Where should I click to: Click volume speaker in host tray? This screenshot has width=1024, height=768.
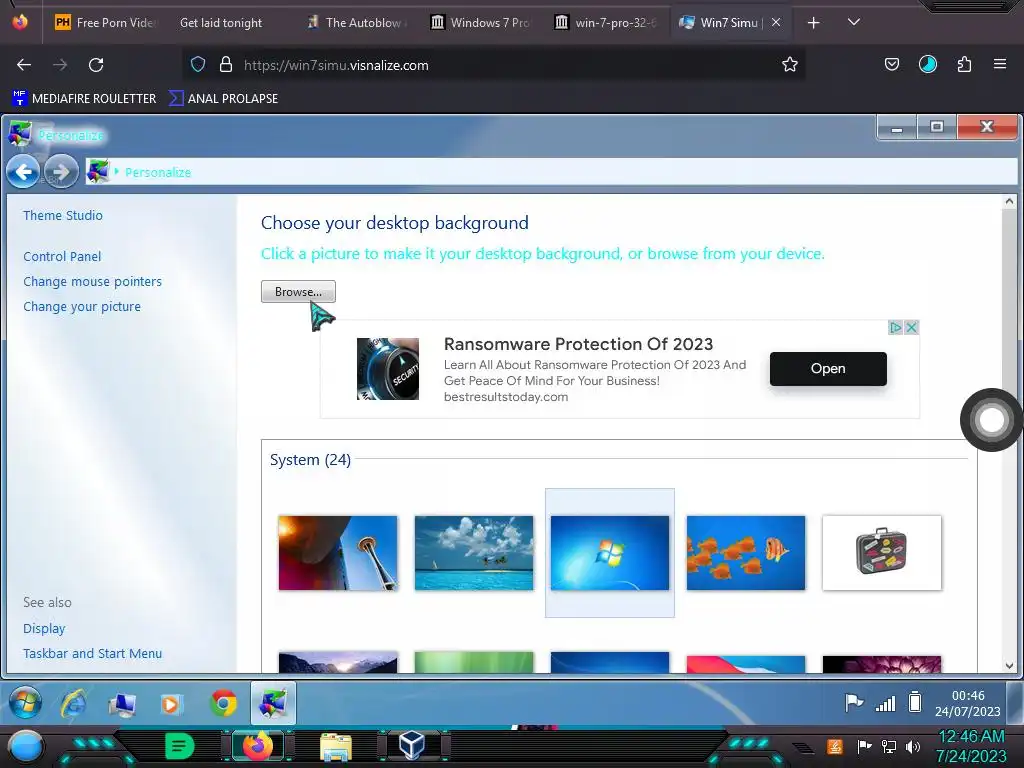point(913,746)
